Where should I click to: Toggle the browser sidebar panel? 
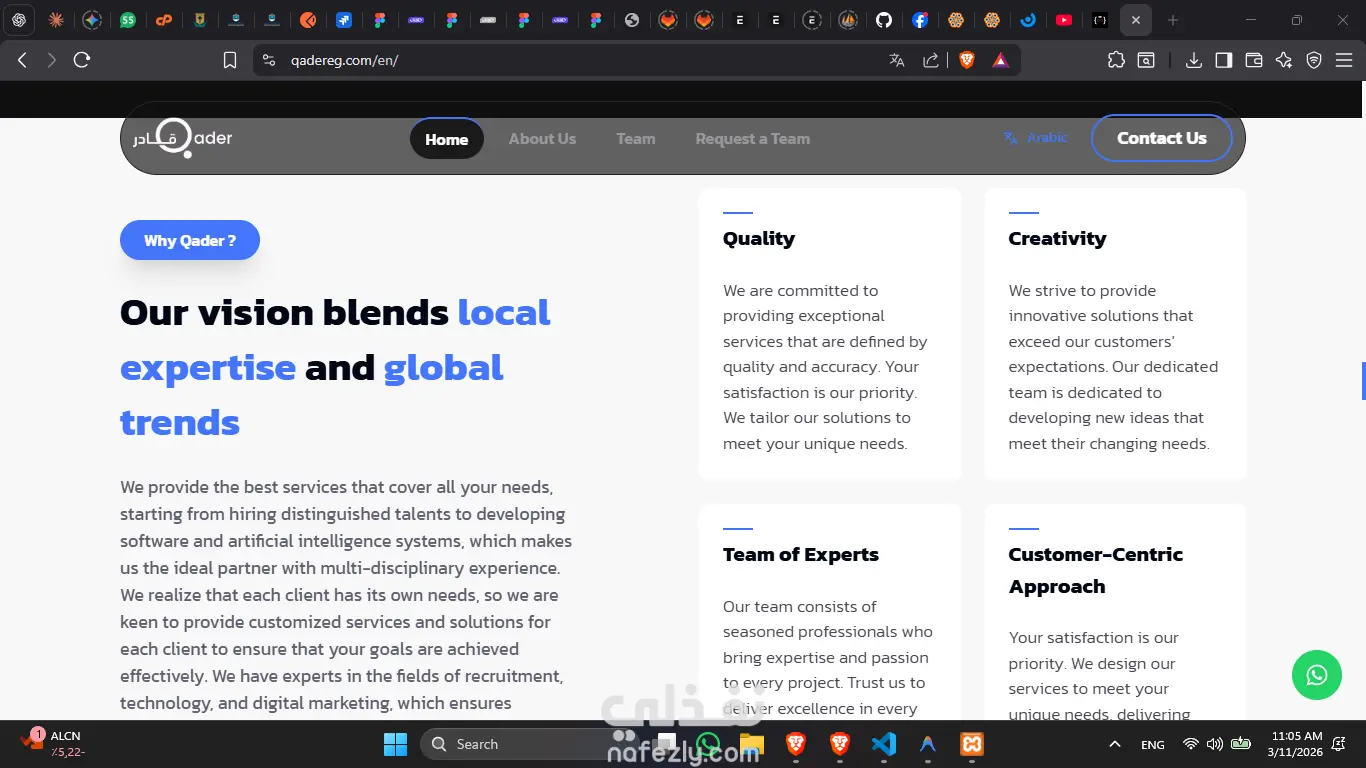pyautogui.click(x=1223, y=60)
